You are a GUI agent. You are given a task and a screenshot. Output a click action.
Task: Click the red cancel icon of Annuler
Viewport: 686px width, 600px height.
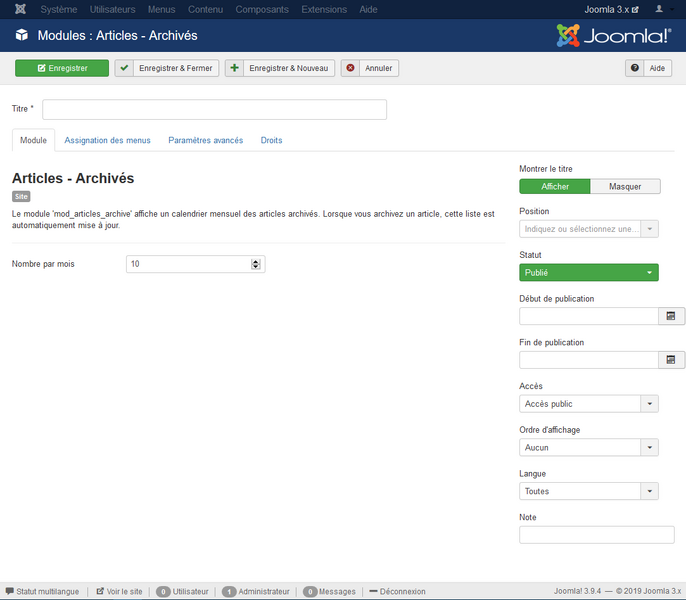click(350, 68)
